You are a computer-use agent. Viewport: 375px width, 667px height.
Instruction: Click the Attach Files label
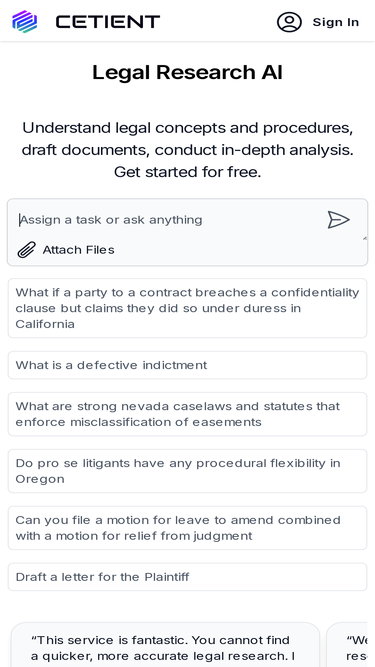[x=78, y=250]
